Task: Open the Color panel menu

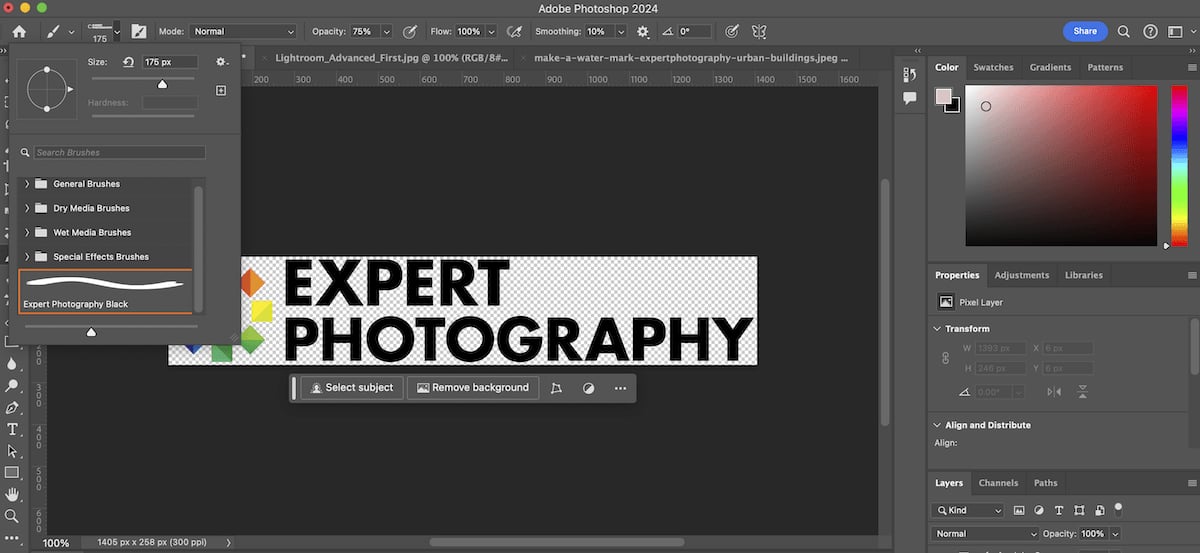Action: (x=1191, y=68)
